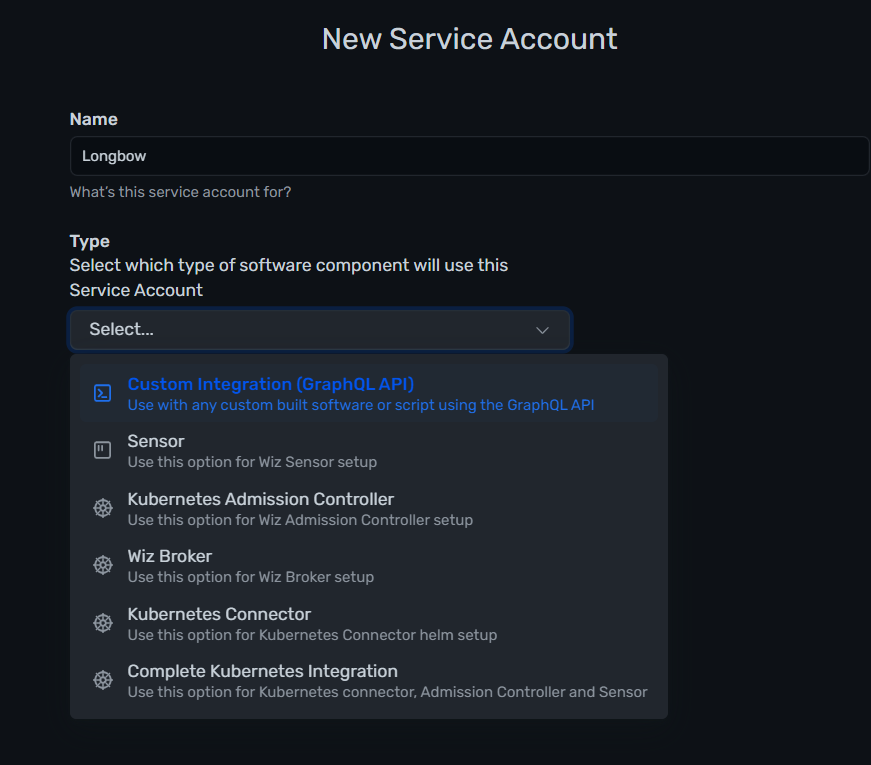Click 'Use this option for Wiz Broker setup' description
This screenshot has height=765, width=871.
tap(251, 577)
